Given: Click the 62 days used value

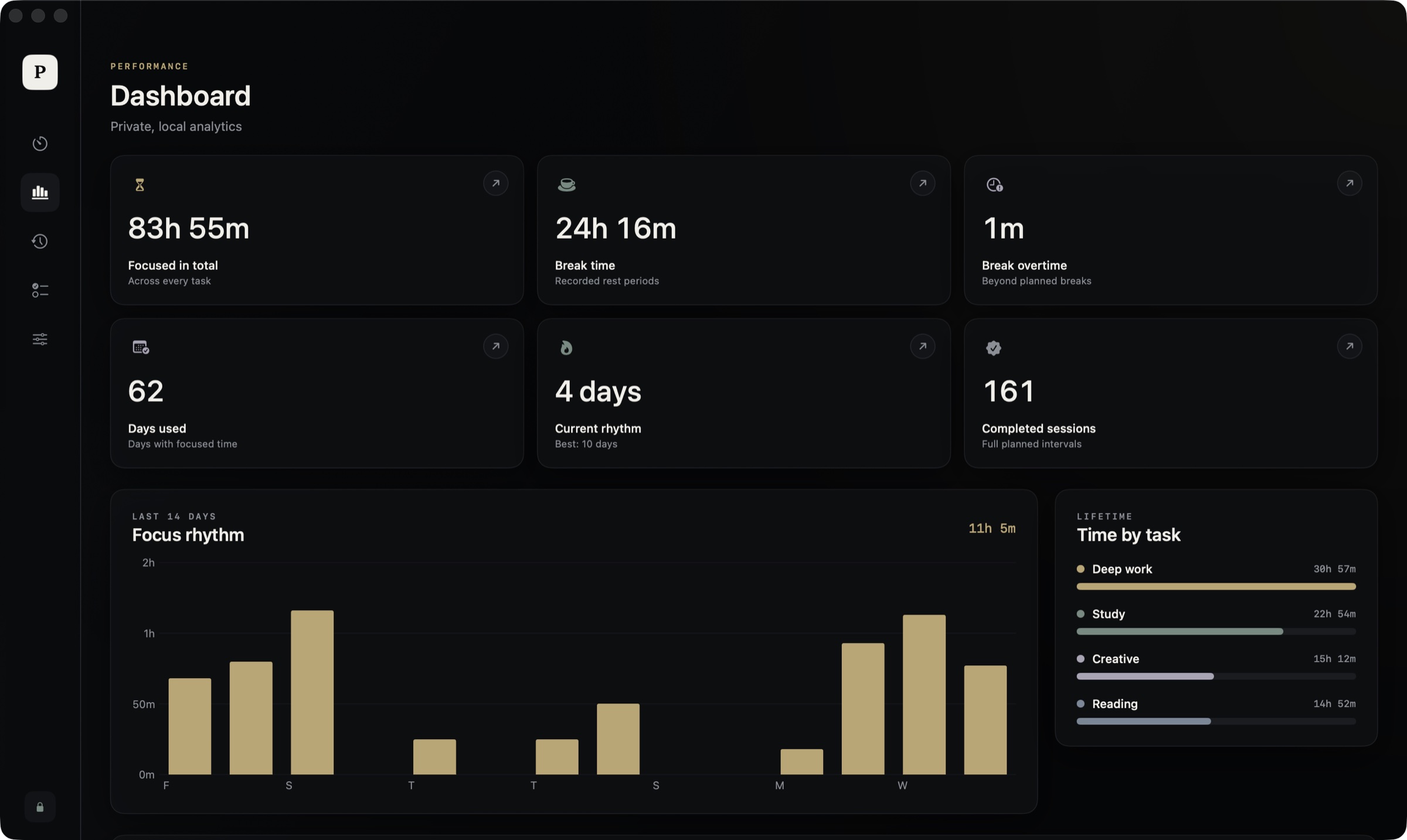Looking at the screenshot, I should [x=145, y=391].
